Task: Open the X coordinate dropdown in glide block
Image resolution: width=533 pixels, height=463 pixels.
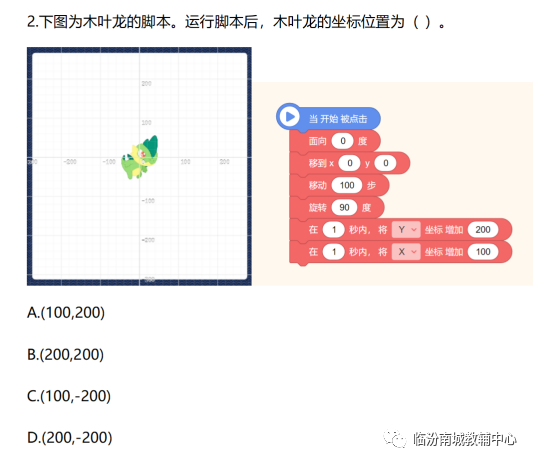Action: 406,252
